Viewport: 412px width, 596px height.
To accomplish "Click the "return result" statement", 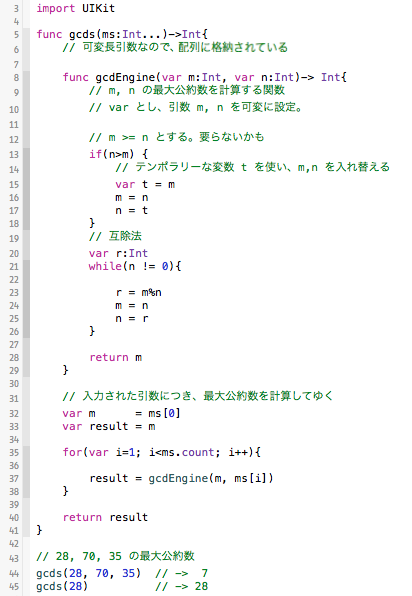I will tap(105, 517).
